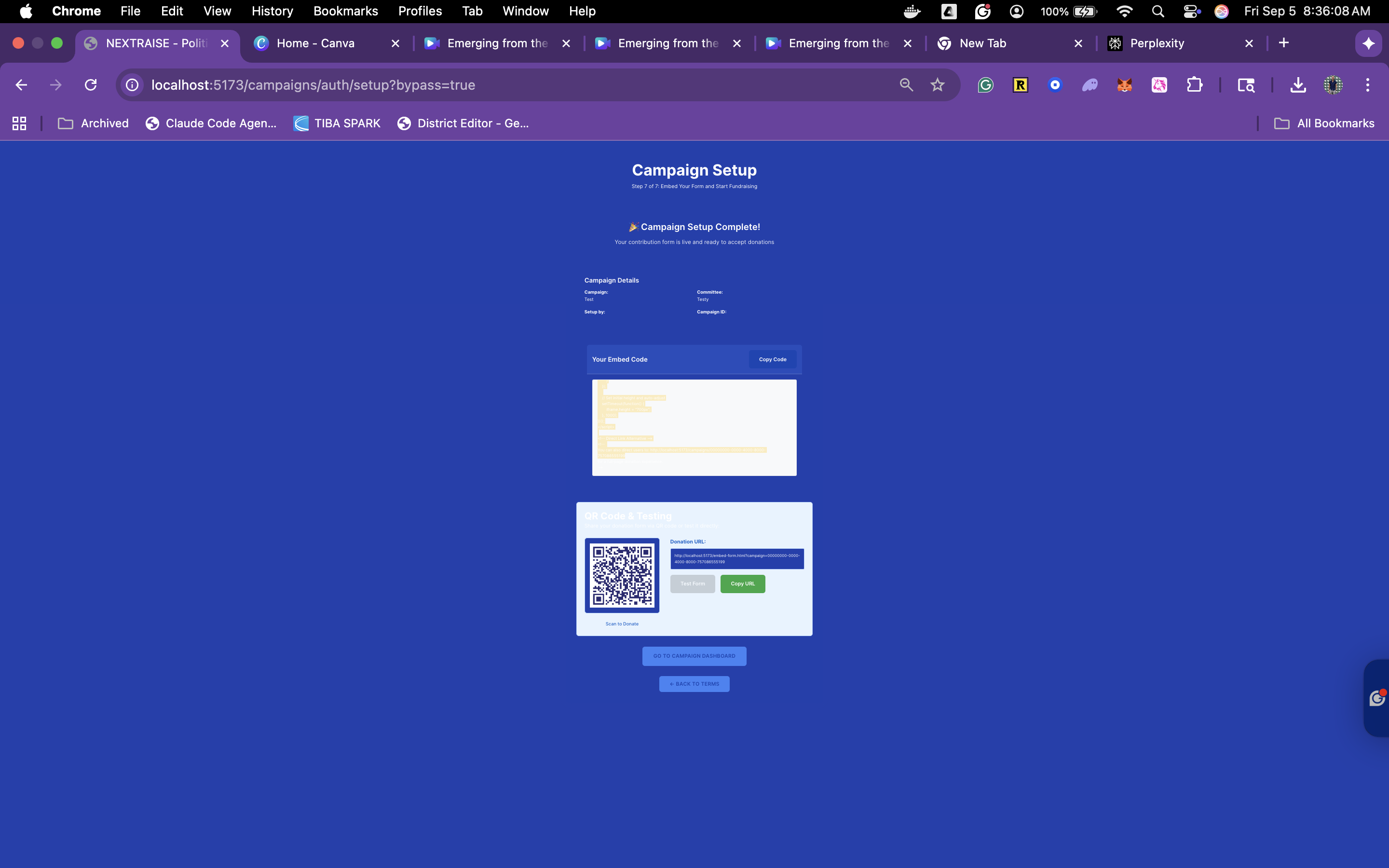
Task: Open the Extensions puzzle piece menu
Action: (x=1194, y=85)
